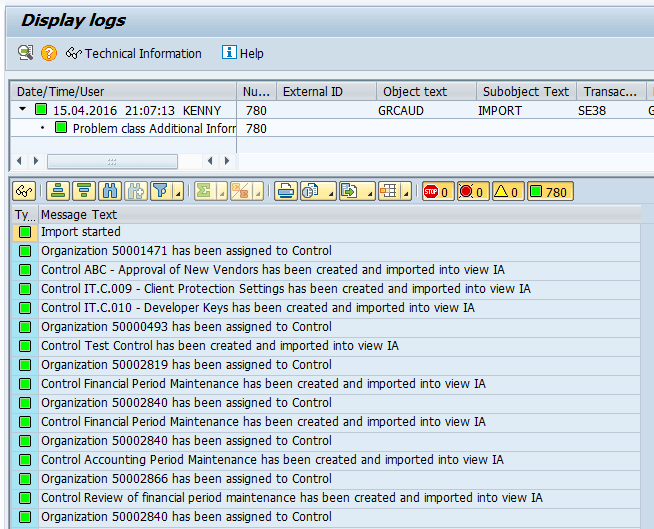Toggle the yellow warning messages filter
This screenshot has height=529, width=654.
pyautogui.click(x=507, y=191)
